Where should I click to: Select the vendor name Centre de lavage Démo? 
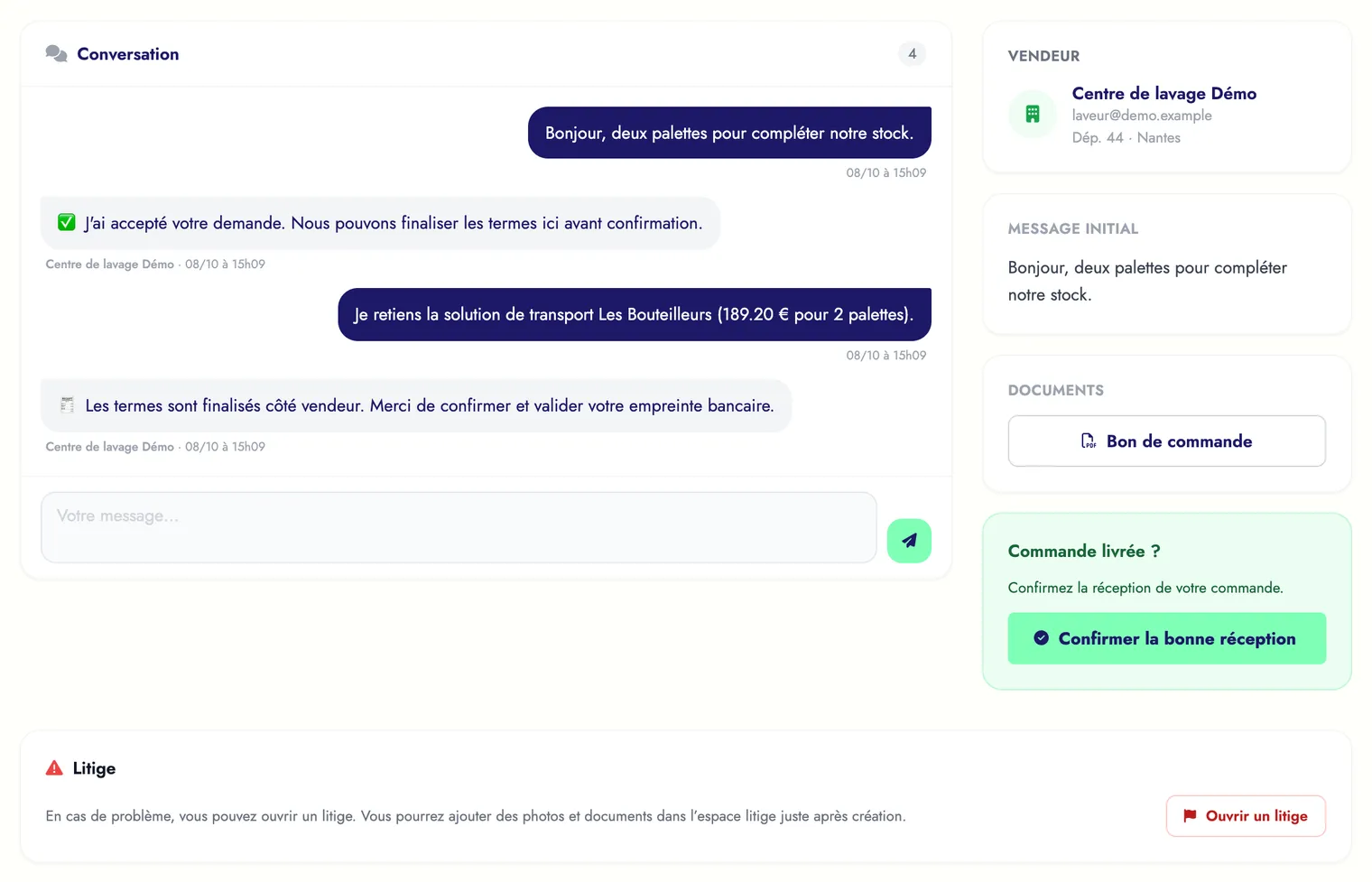coord(1163,93)
